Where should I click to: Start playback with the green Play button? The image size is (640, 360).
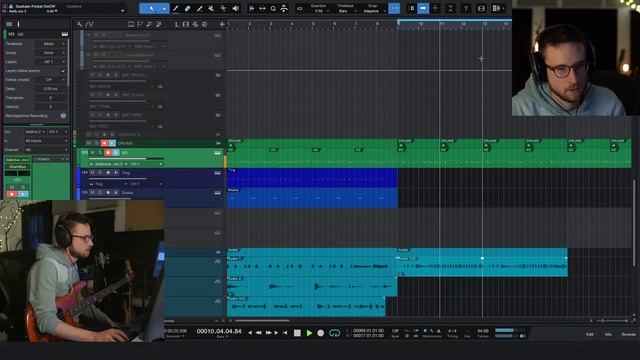coord(309,333)
